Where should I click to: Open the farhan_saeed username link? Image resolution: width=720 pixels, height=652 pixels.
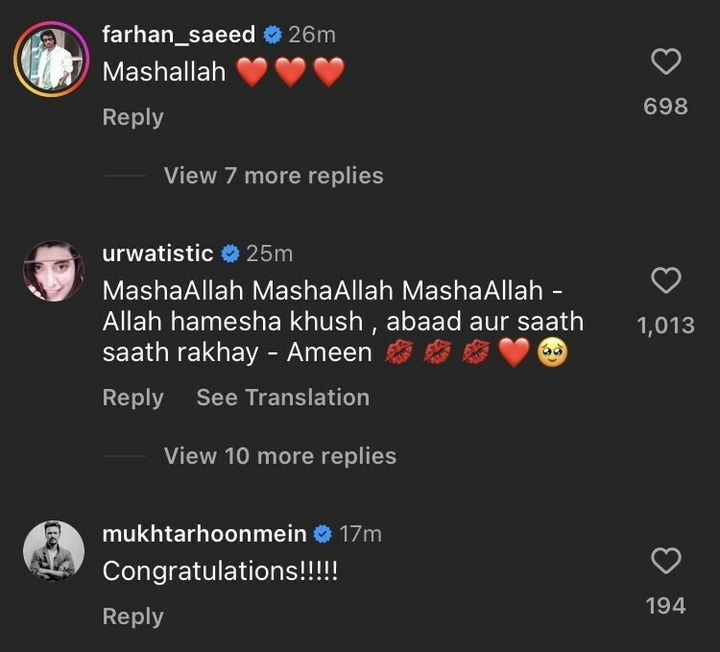178,35
